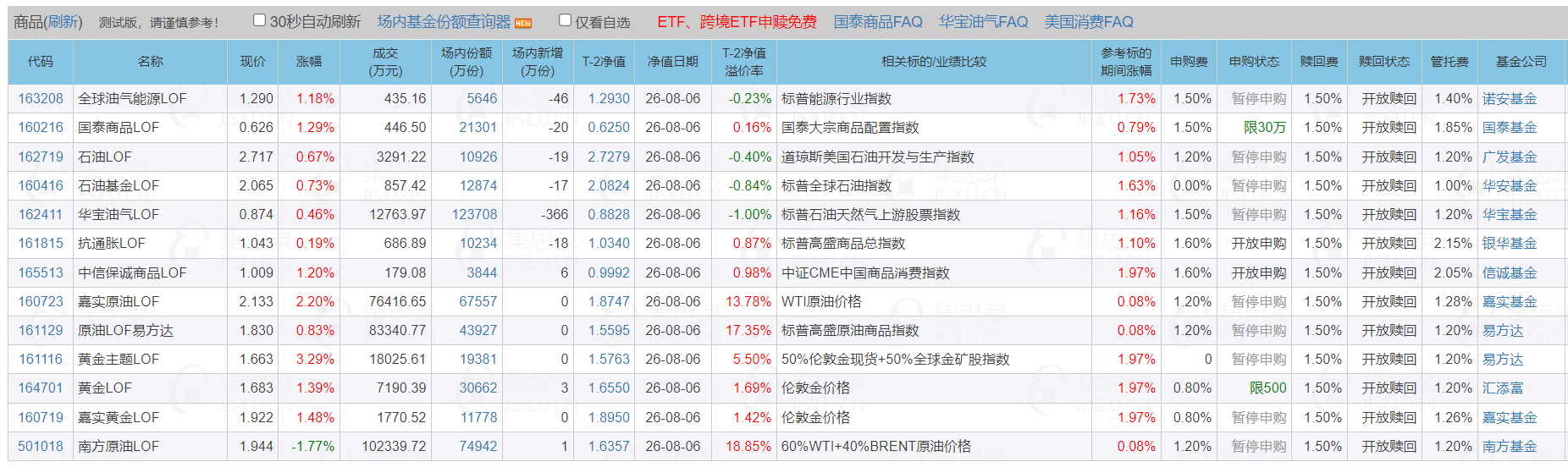Select the 18.85% premium rate cell
1568x473 pixels.
point(744,446)
